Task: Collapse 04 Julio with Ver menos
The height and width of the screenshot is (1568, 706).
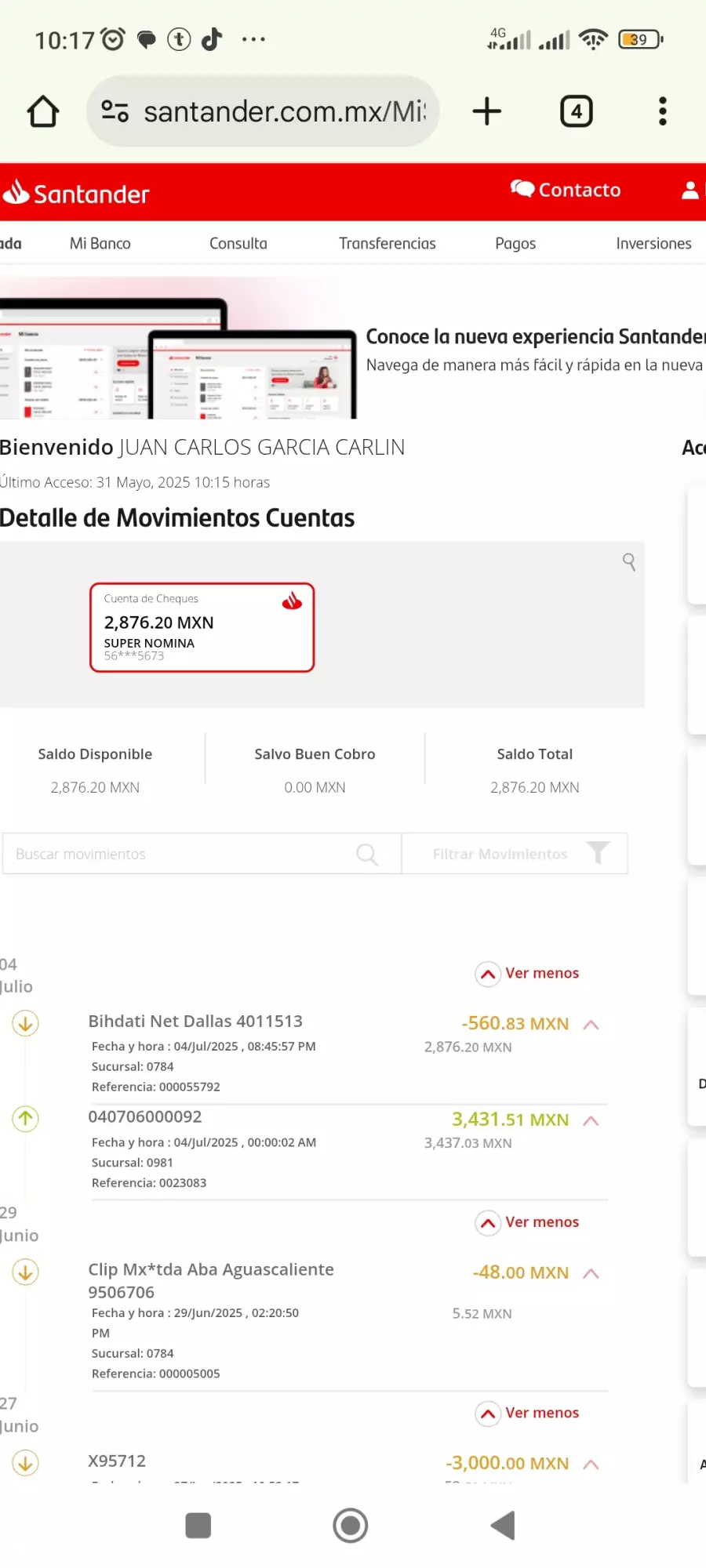Action: 527,974
